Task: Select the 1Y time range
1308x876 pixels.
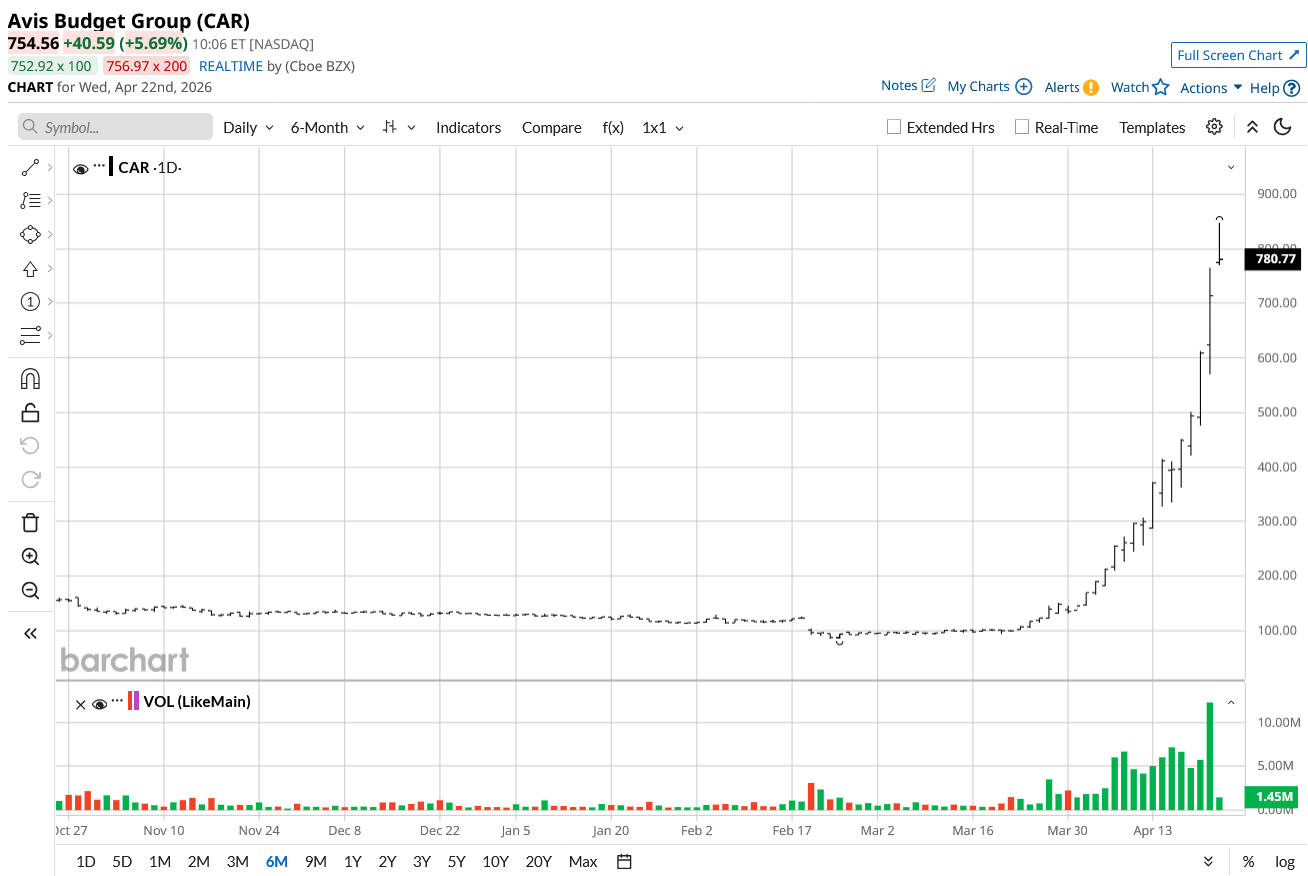Action: (x=352, y=861)
